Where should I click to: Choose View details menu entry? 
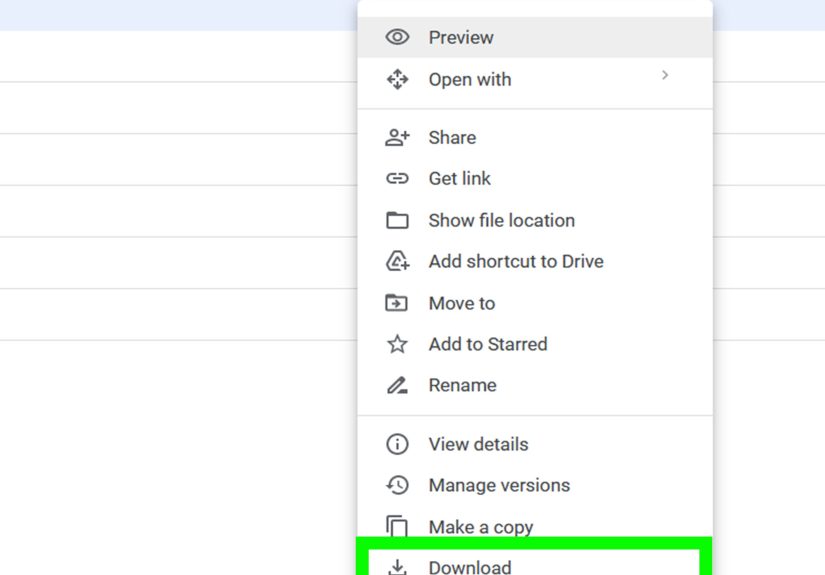[x=535, y=444]
